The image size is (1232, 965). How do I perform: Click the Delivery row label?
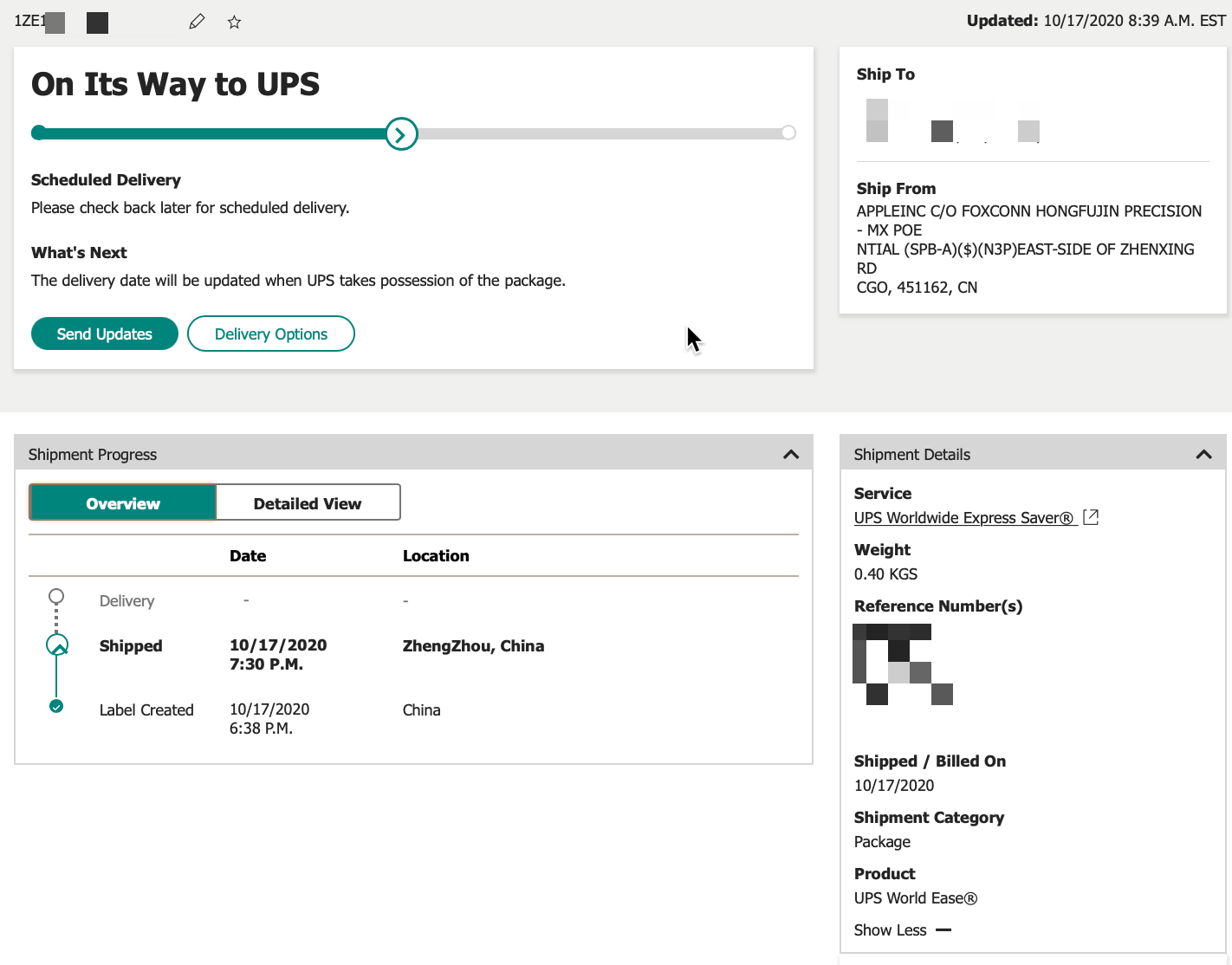[x=126, y=600]
